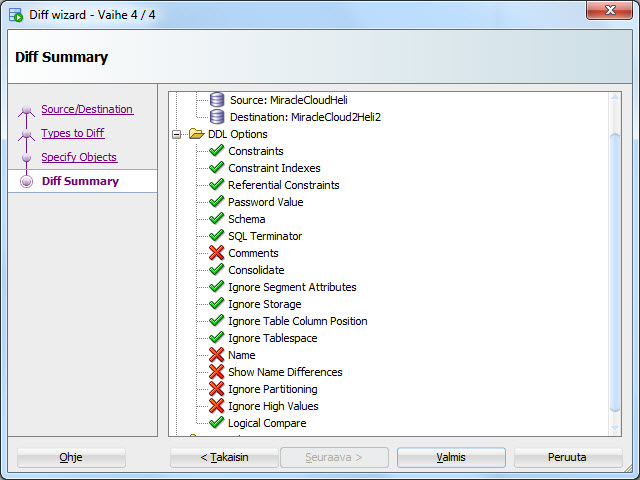Viewport: 640px width, 480px height.
Task: Click the Destination database icon for MiracleCloud2Heli2
Action: [x=217, y=117]
